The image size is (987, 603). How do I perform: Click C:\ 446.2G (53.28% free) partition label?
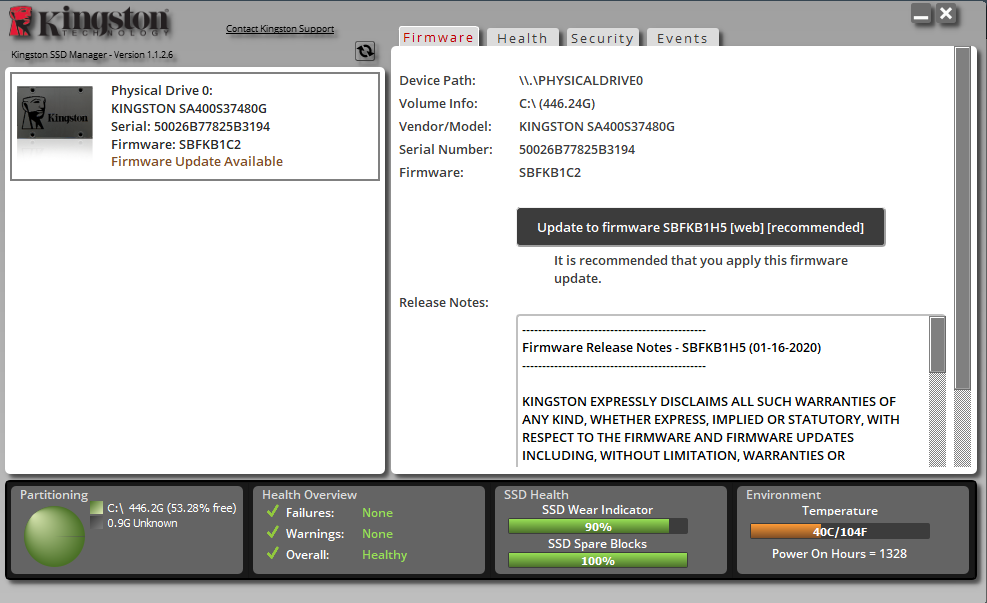click(x=172, y=508)
